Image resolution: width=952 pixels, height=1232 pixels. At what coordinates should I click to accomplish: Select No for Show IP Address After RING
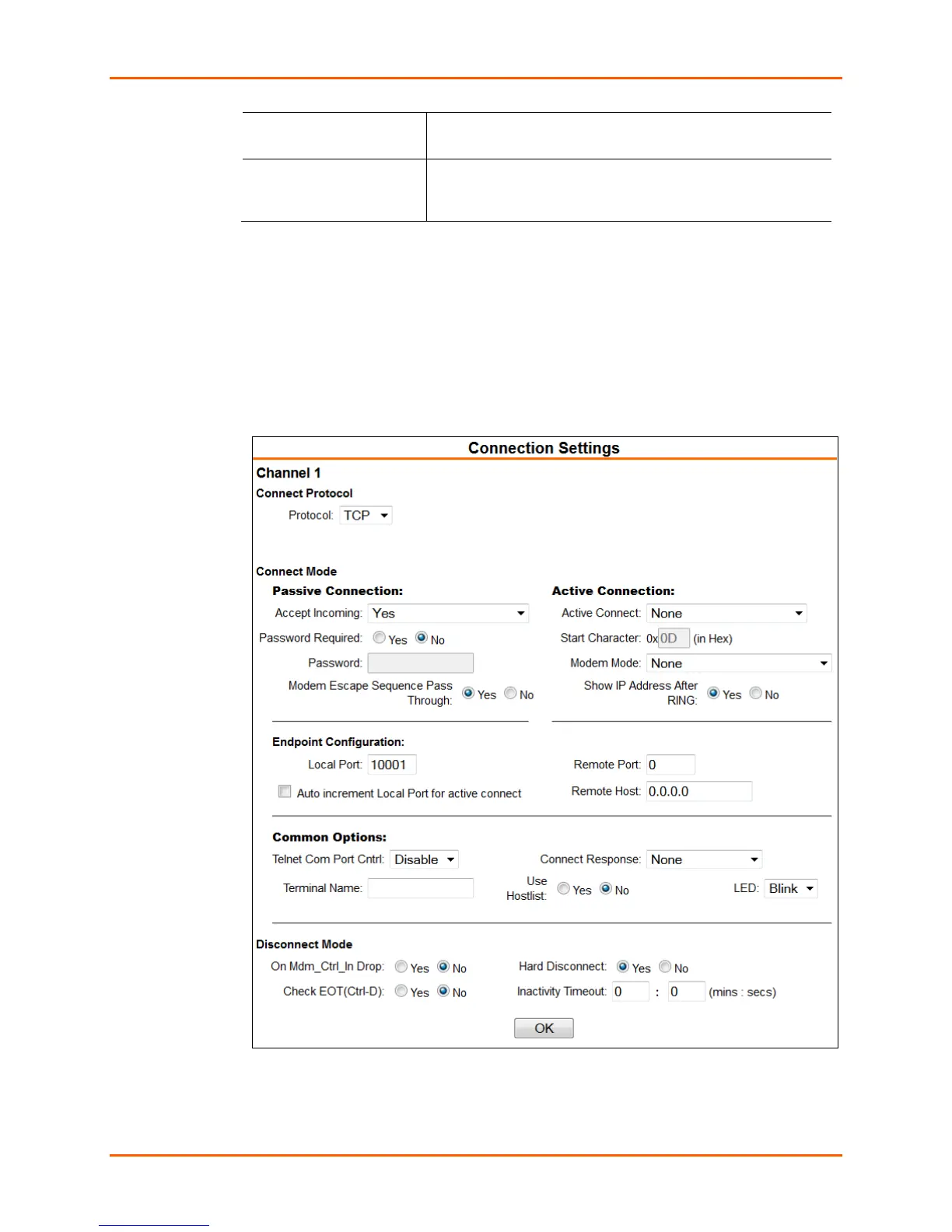click(x=755, y=693)
